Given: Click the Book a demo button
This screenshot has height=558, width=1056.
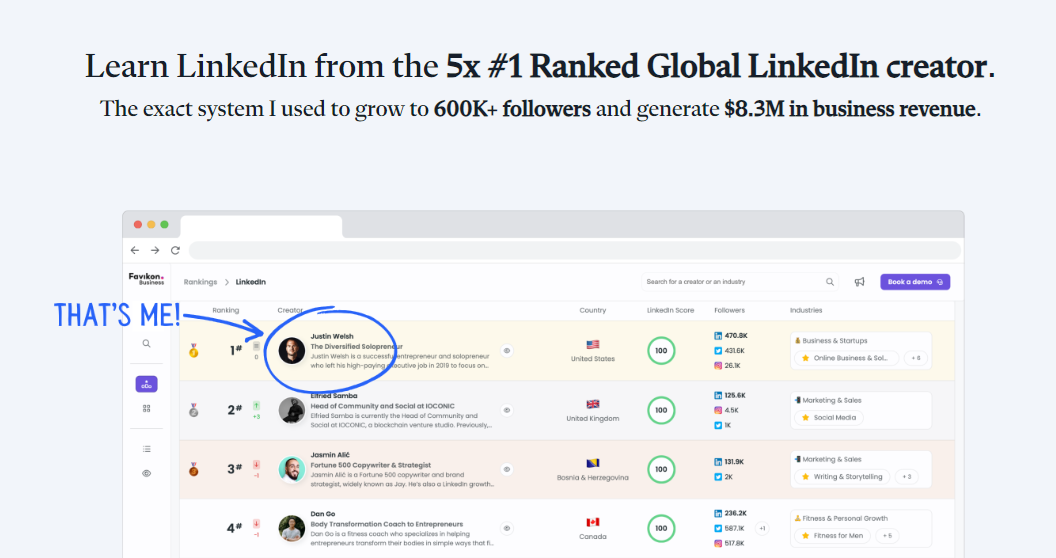Looking at the screenshot, I should point(914,282).
